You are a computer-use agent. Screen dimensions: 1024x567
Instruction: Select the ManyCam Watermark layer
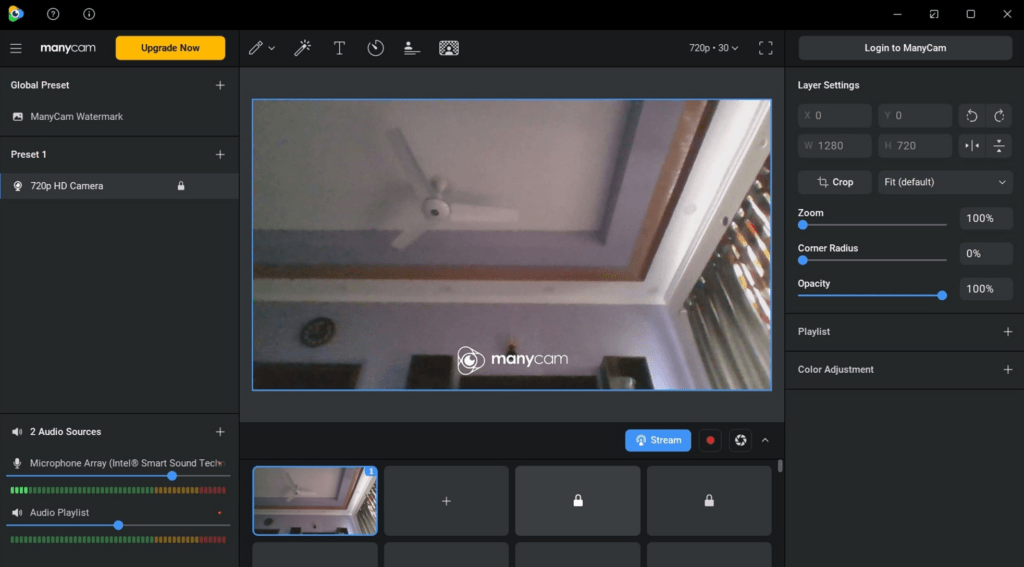(120, 116)
